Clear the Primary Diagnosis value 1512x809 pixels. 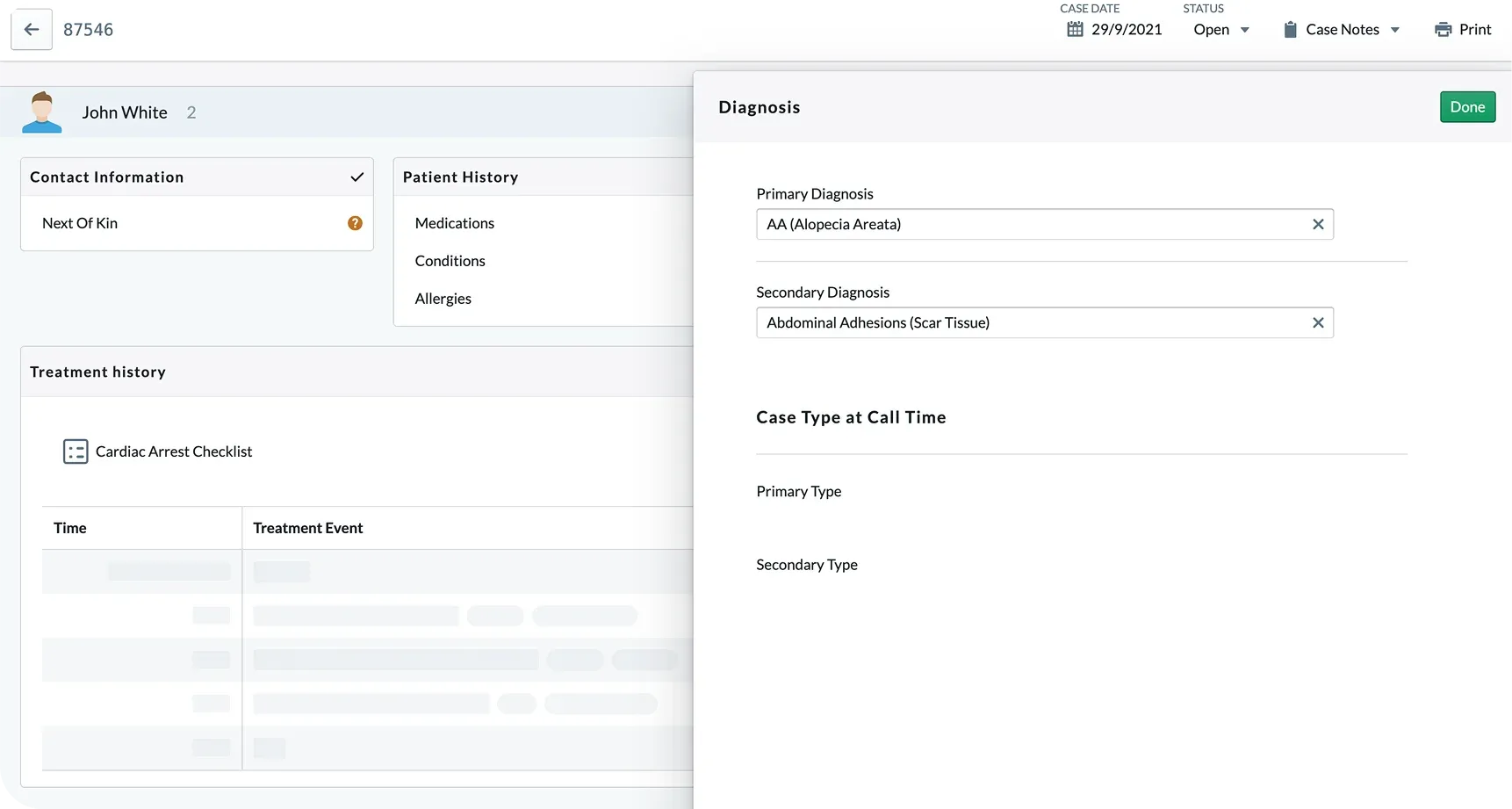pyautogui.click(x=1317, y=225)
